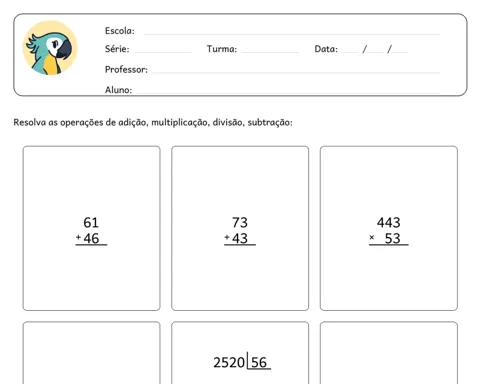Click the empty bottom-right exercise box

click(389, 353)
